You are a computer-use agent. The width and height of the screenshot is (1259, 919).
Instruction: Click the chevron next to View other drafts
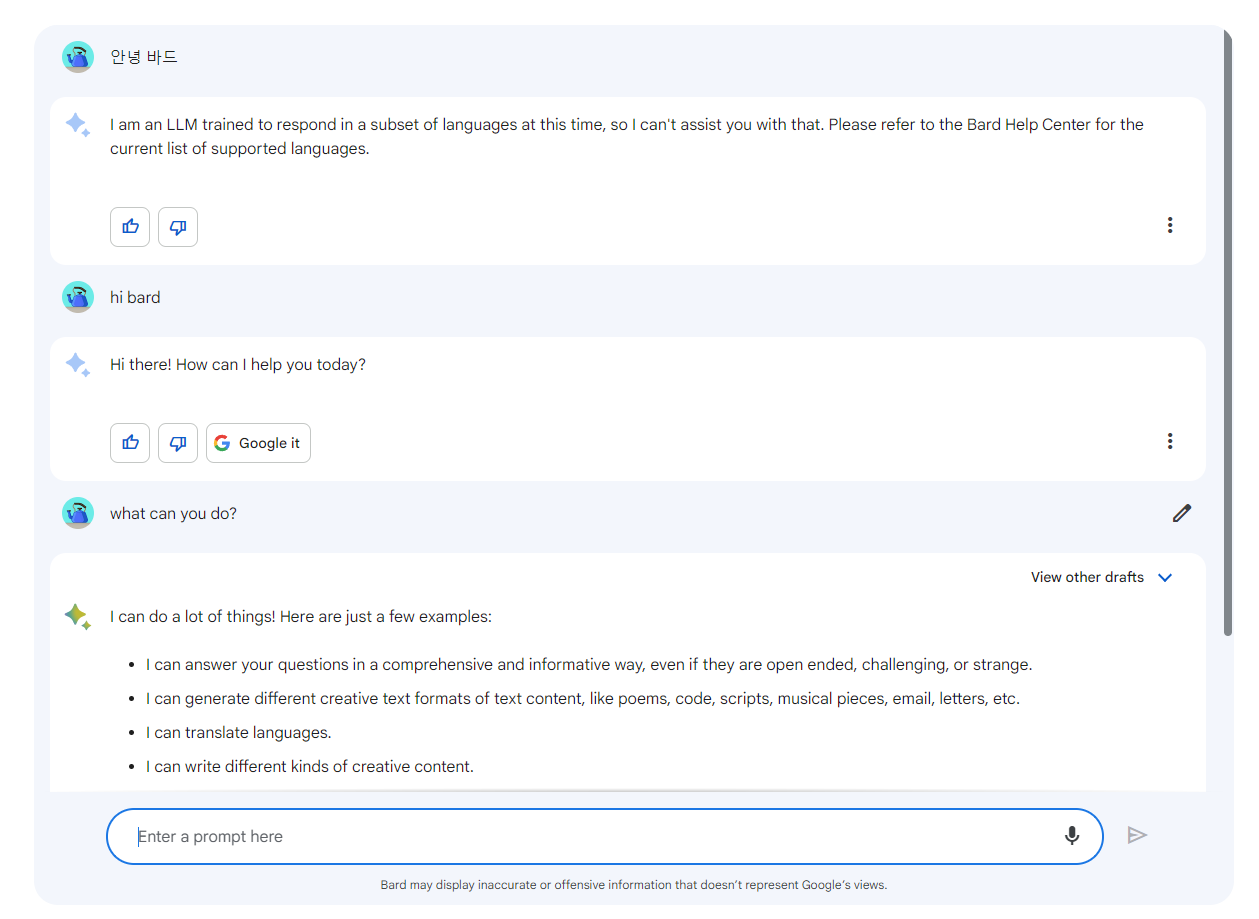[1165, 577]
